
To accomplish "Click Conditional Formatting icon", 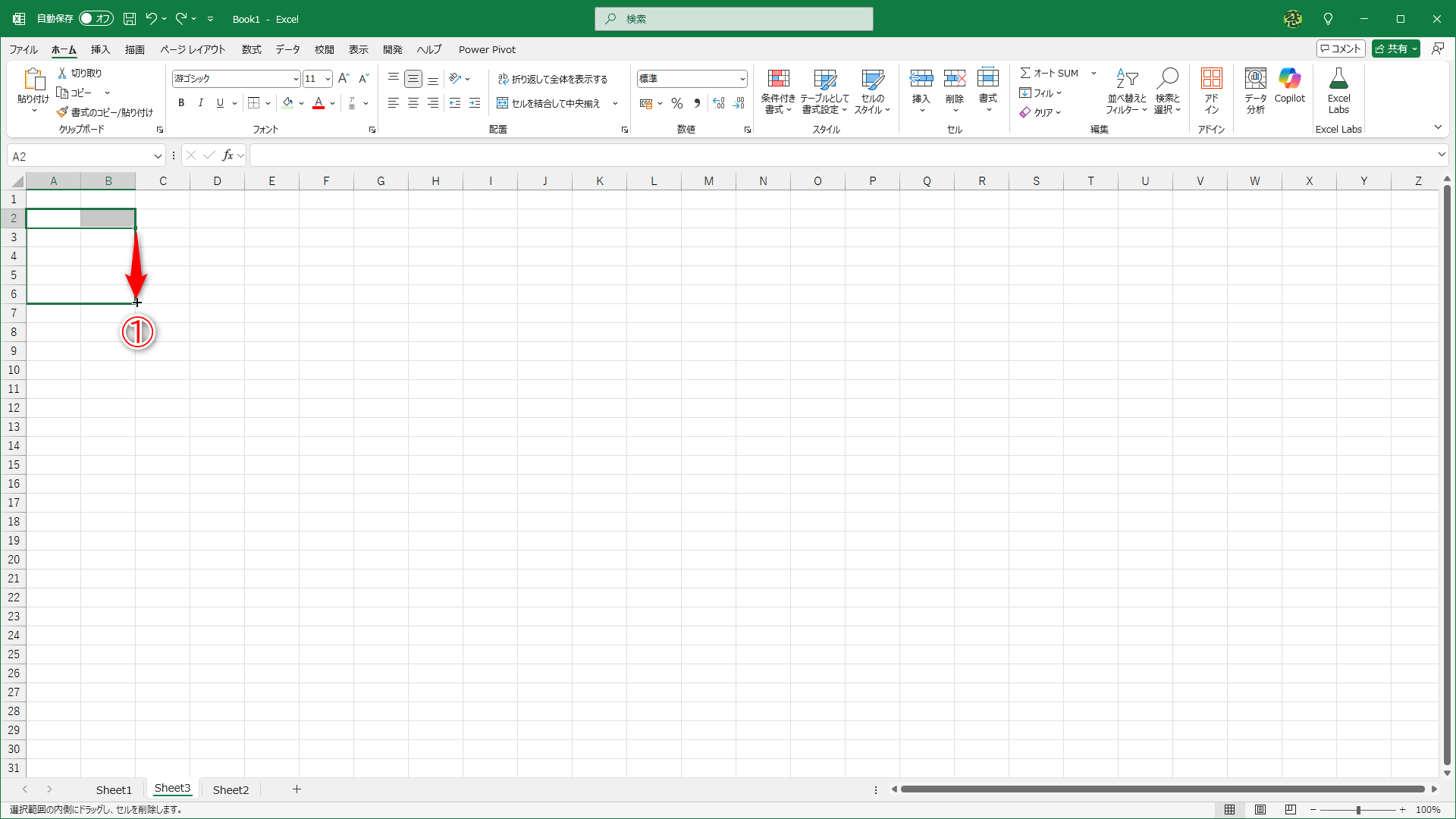I will pyautogui.click(x=778, y=79).
